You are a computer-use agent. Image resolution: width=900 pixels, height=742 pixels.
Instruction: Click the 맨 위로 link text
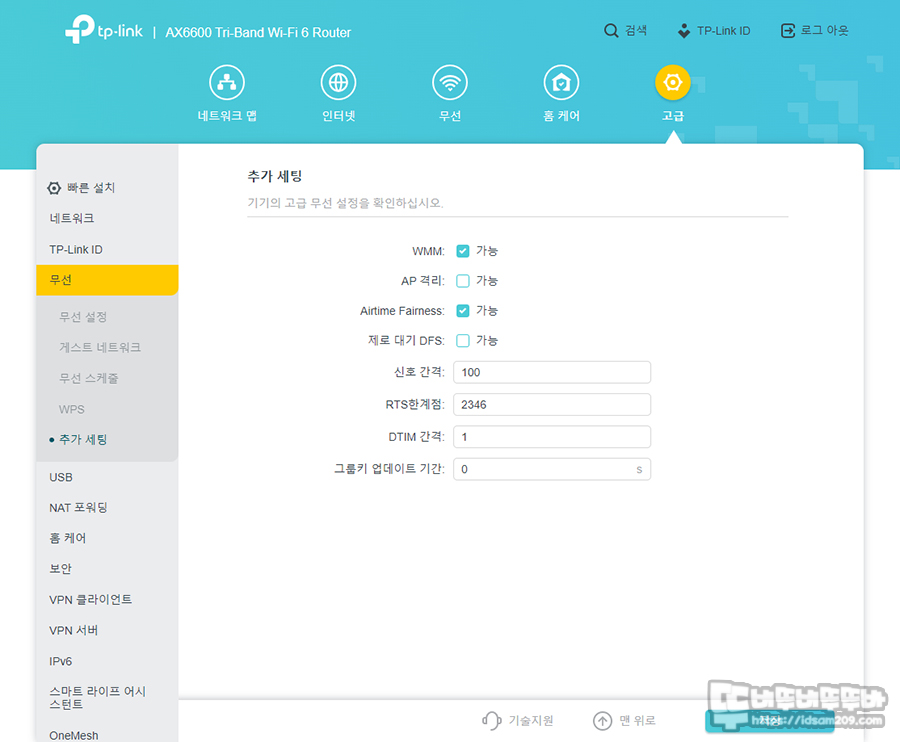click(x=637, y=720)
